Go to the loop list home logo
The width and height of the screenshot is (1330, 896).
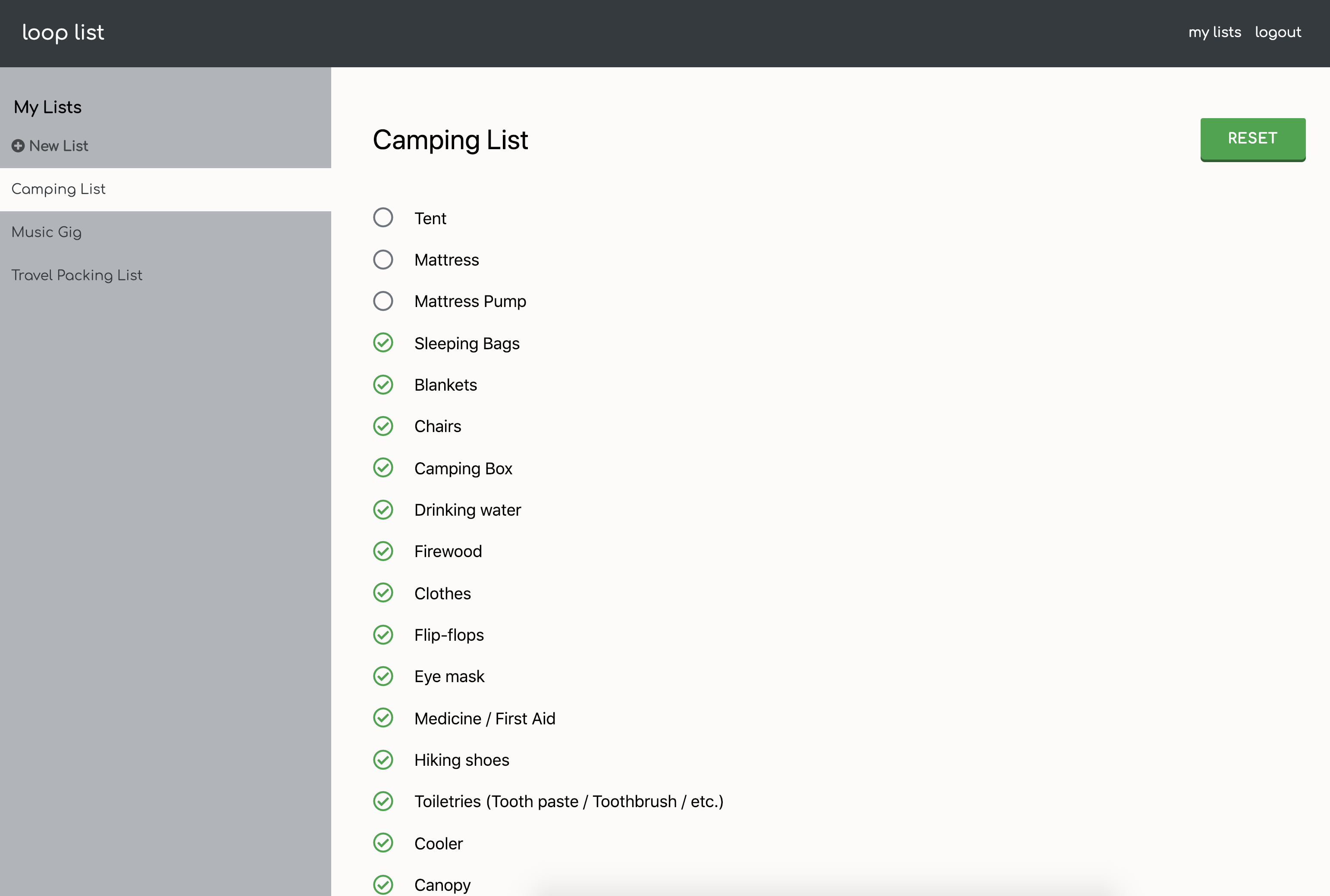coord(63,33)
